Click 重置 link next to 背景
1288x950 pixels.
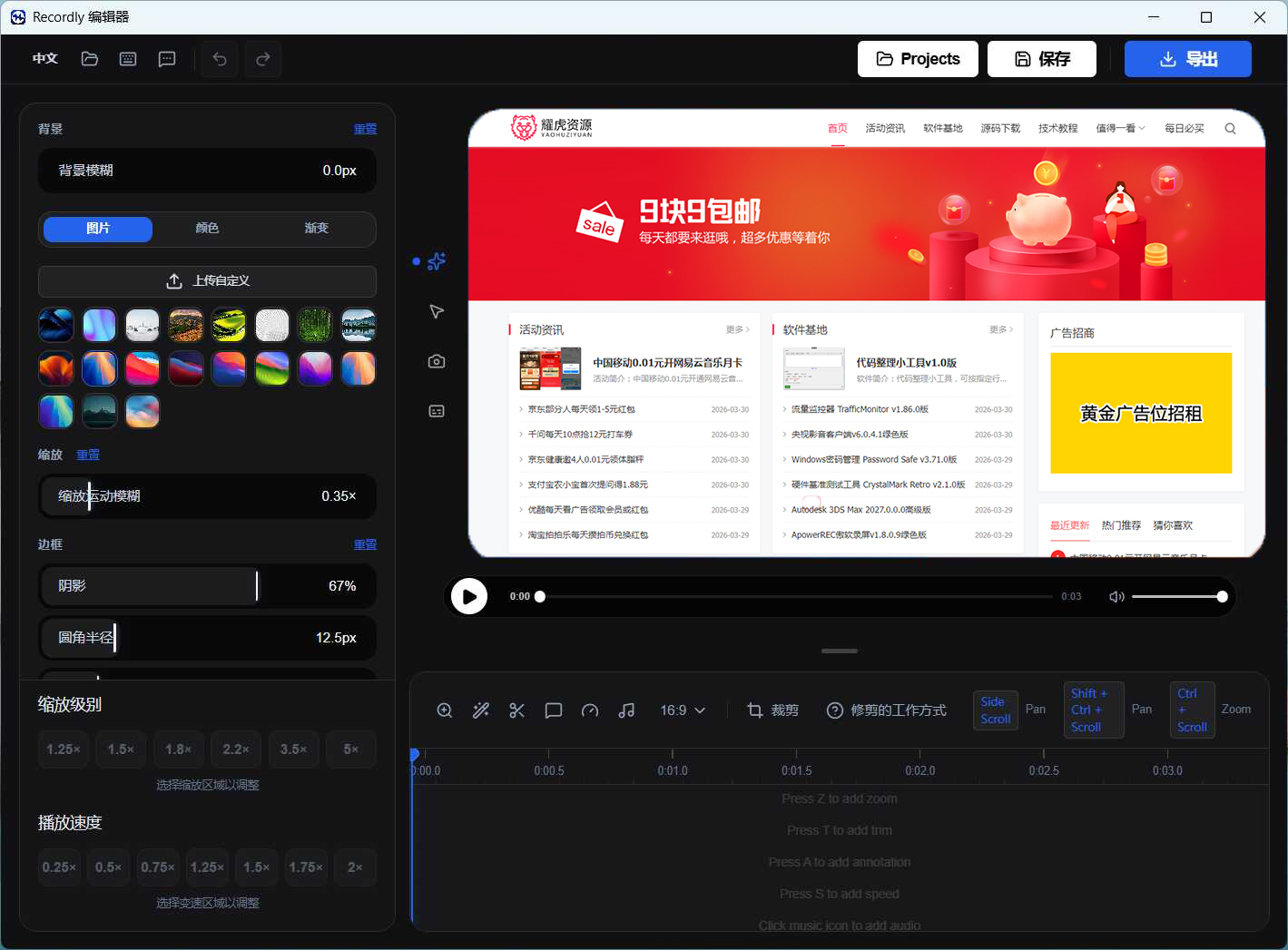click(365, 129)
